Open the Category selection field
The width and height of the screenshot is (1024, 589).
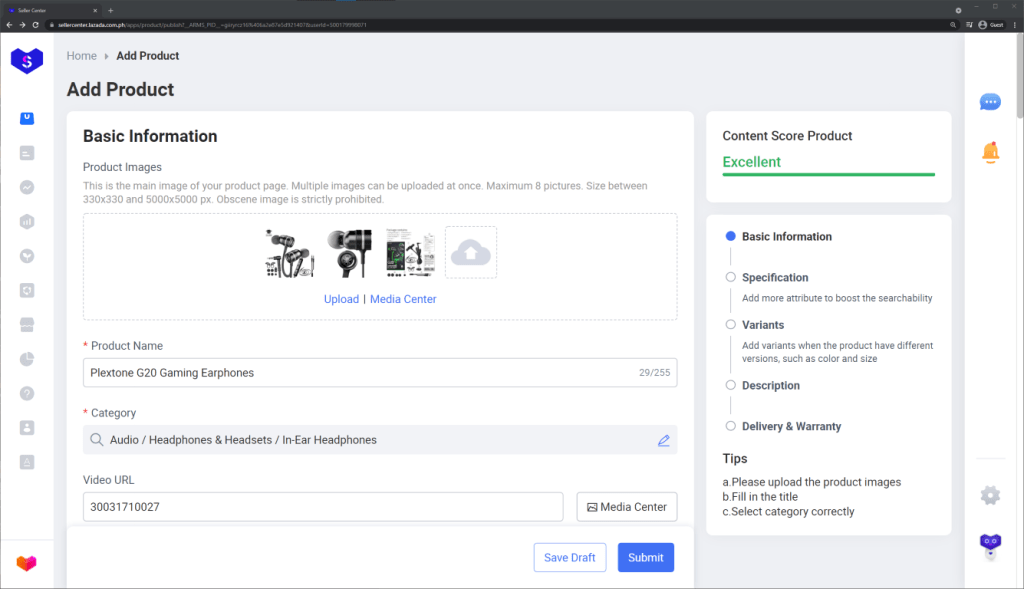coord(370,440)
